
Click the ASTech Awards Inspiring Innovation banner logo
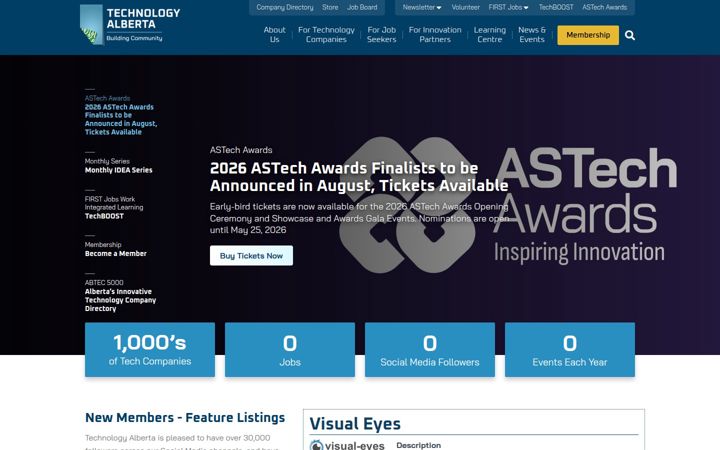point(508,205)
